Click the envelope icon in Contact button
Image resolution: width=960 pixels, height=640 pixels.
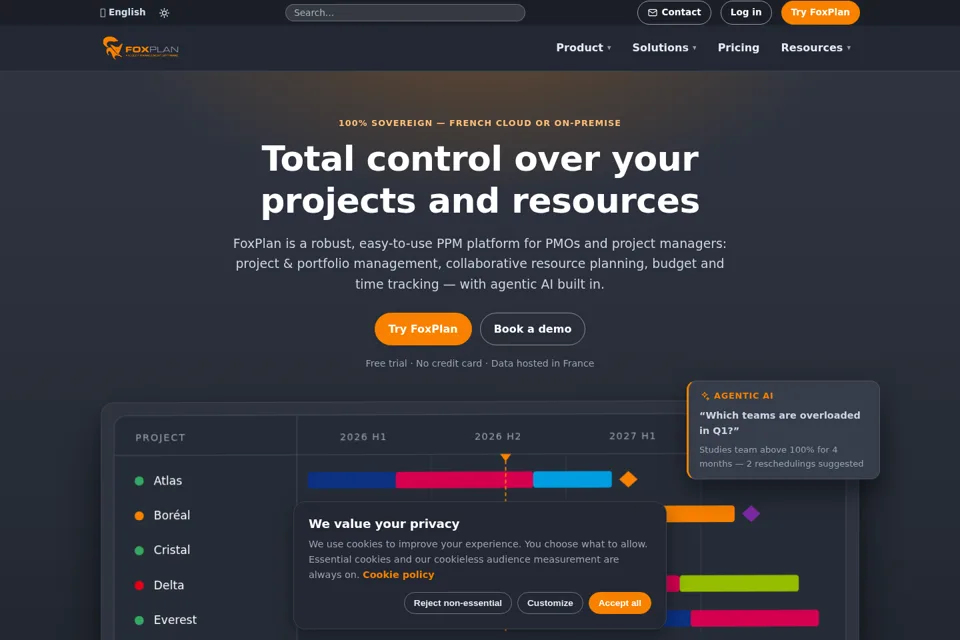[653, 12]
